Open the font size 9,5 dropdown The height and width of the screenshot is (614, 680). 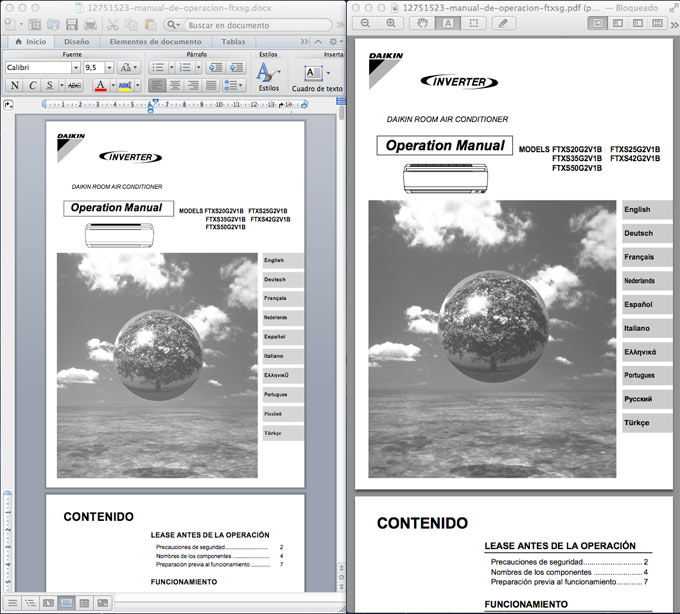pyautogui.click(x=109, y=68)
